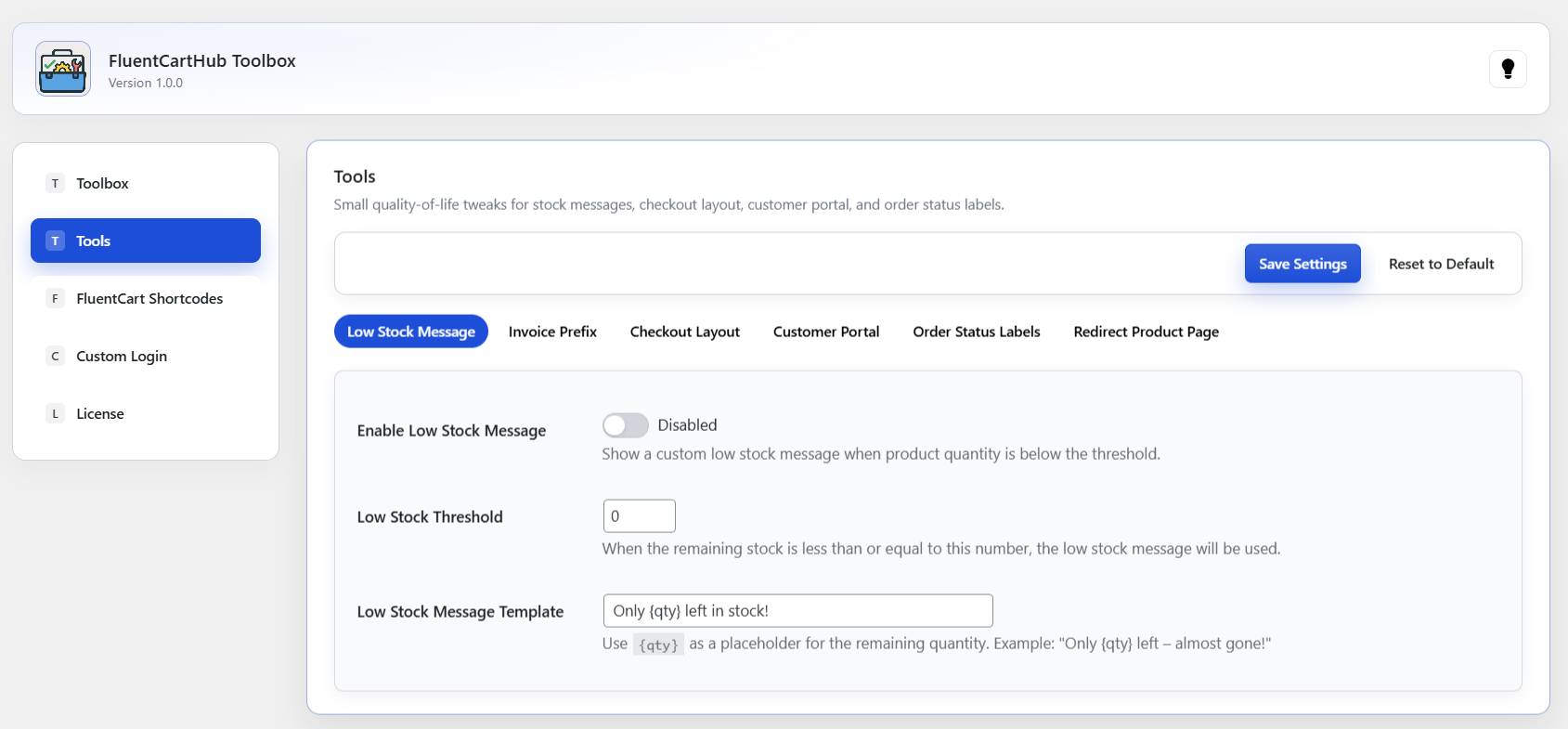Switch to the Invoice Prefix tab
1568x729 pixels.
pos(552,332)
